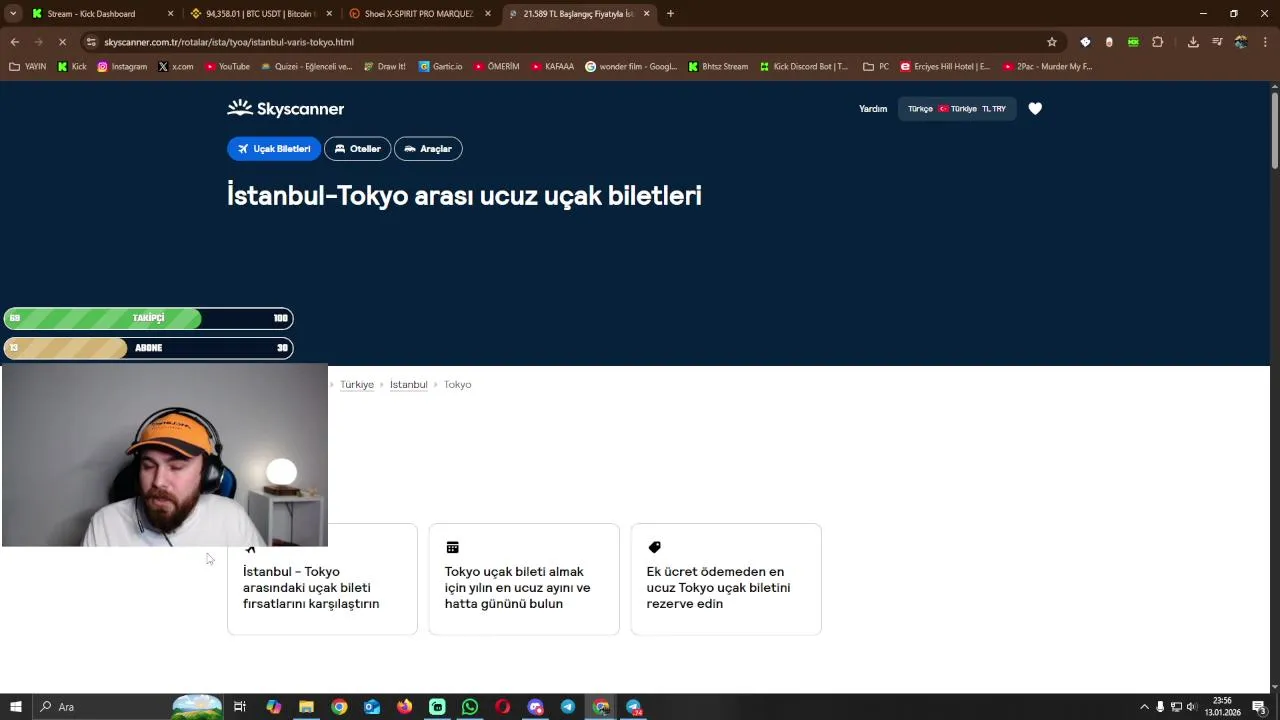Open saved favorites heart icon

1035,109
